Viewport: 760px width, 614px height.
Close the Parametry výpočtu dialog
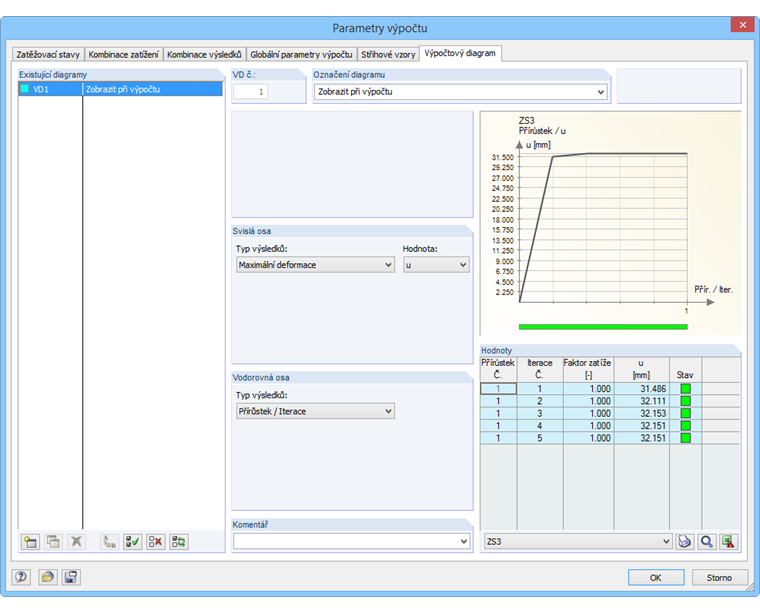click(x=742, y=25)
